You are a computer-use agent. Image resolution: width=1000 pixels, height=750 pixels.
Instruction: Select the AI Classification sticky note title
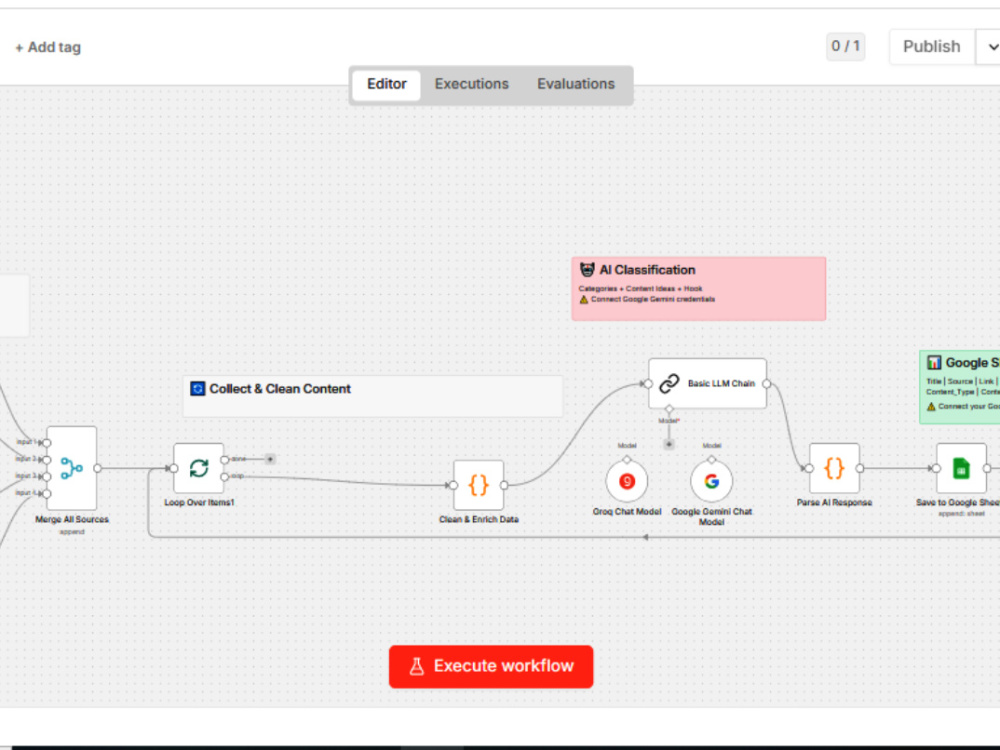tap(647, 270)
